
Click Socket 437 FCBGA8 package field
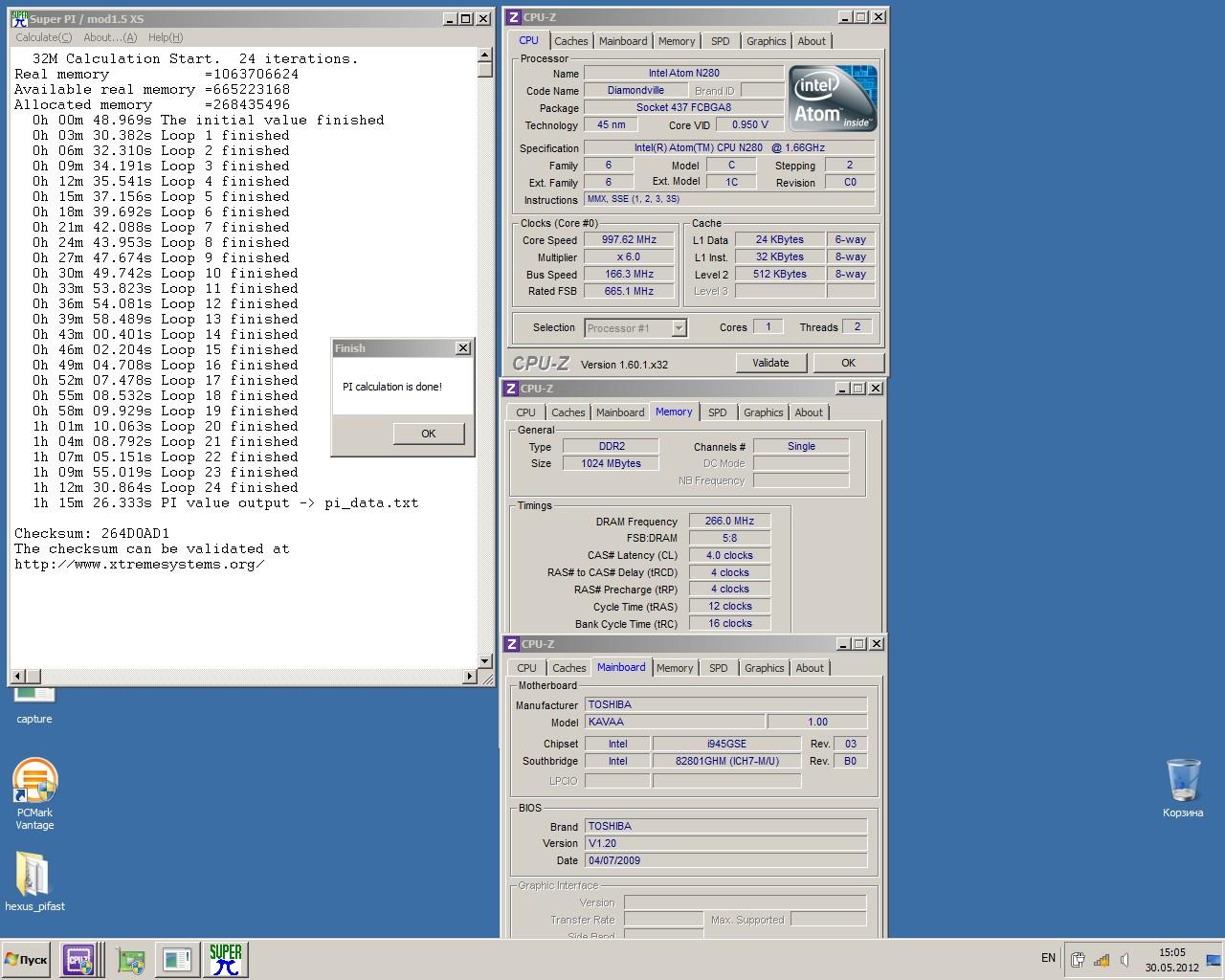pos(684,107)
